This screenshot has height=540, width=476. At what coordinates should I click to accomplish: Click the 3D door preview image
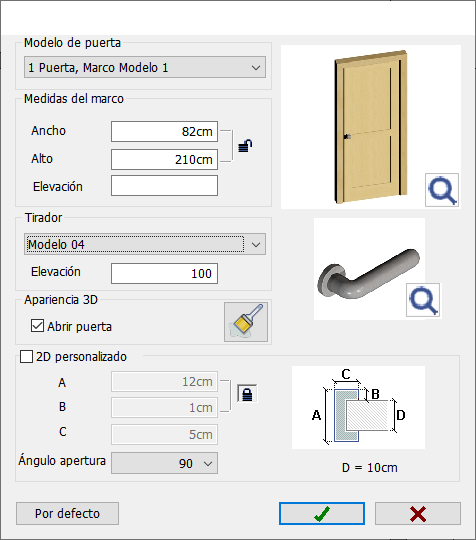(x=371, y=127)
